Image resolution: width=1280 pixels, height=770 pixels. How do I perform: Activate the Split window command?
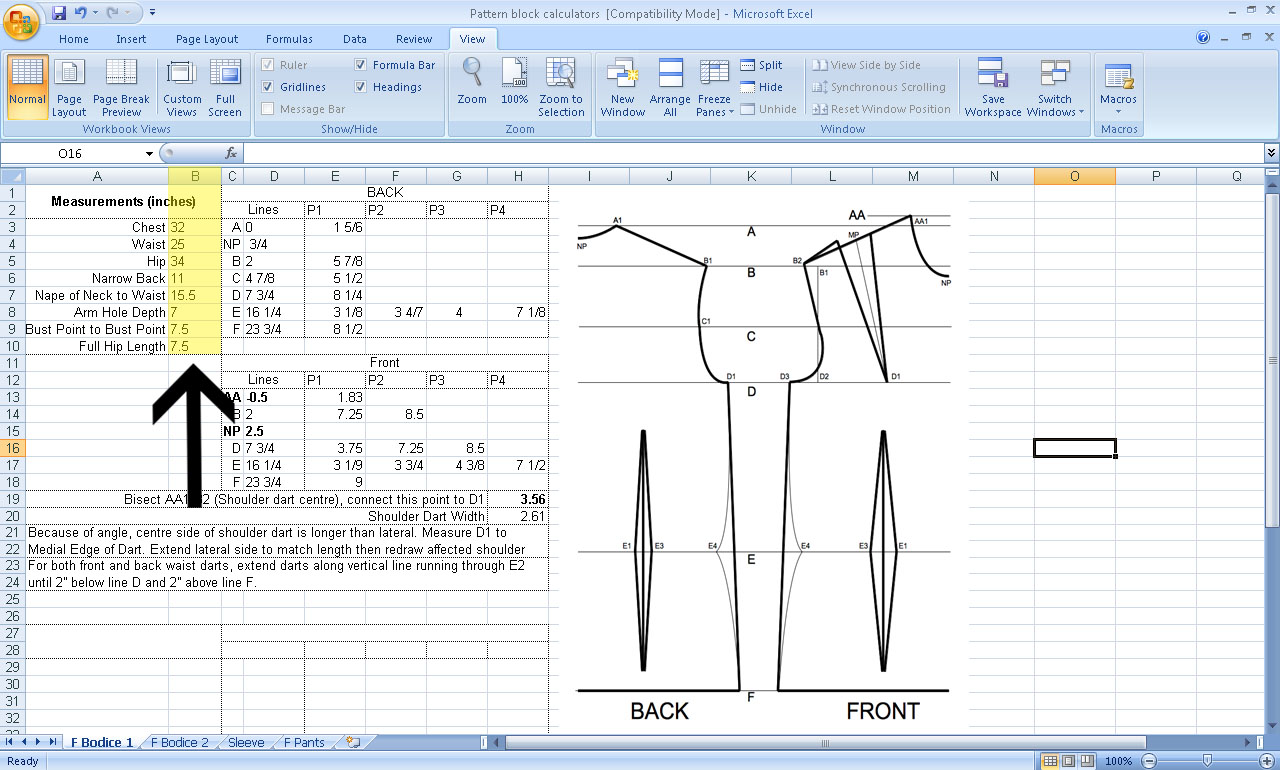pos(764,65)
